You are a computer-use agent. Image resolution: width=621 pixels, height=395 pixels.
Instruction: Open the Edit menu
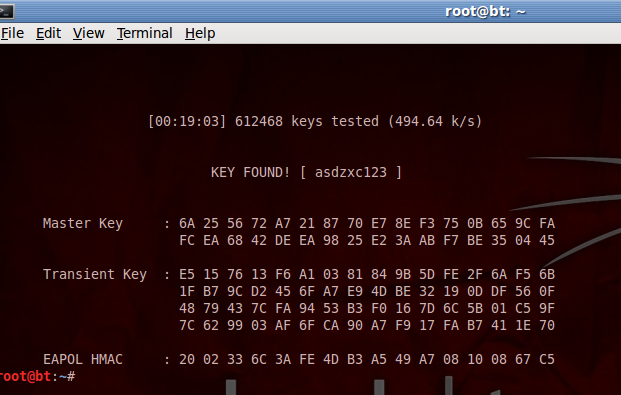point(48,33)
